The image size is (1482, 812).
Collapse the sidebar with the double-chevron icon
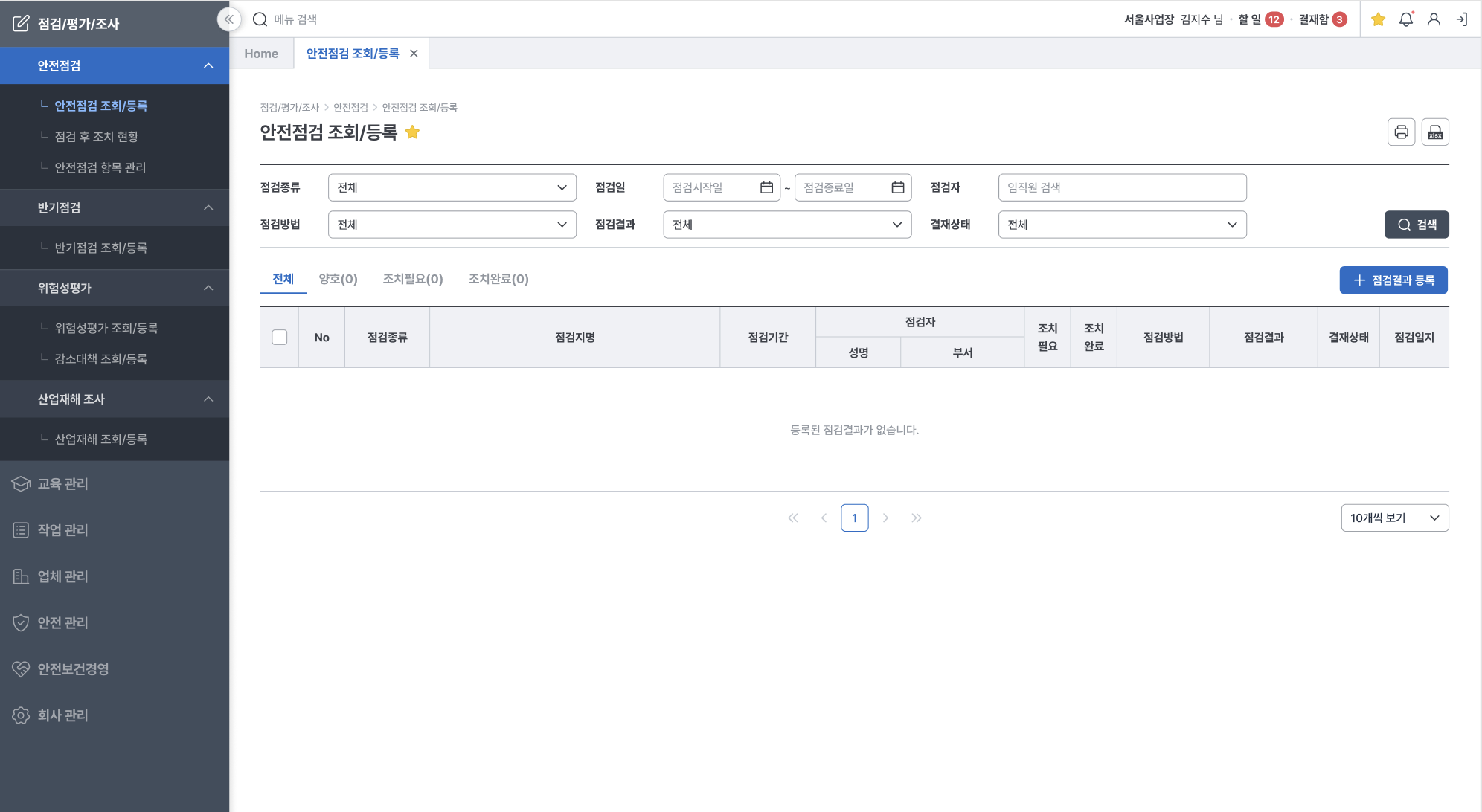(x=229, y=19)
